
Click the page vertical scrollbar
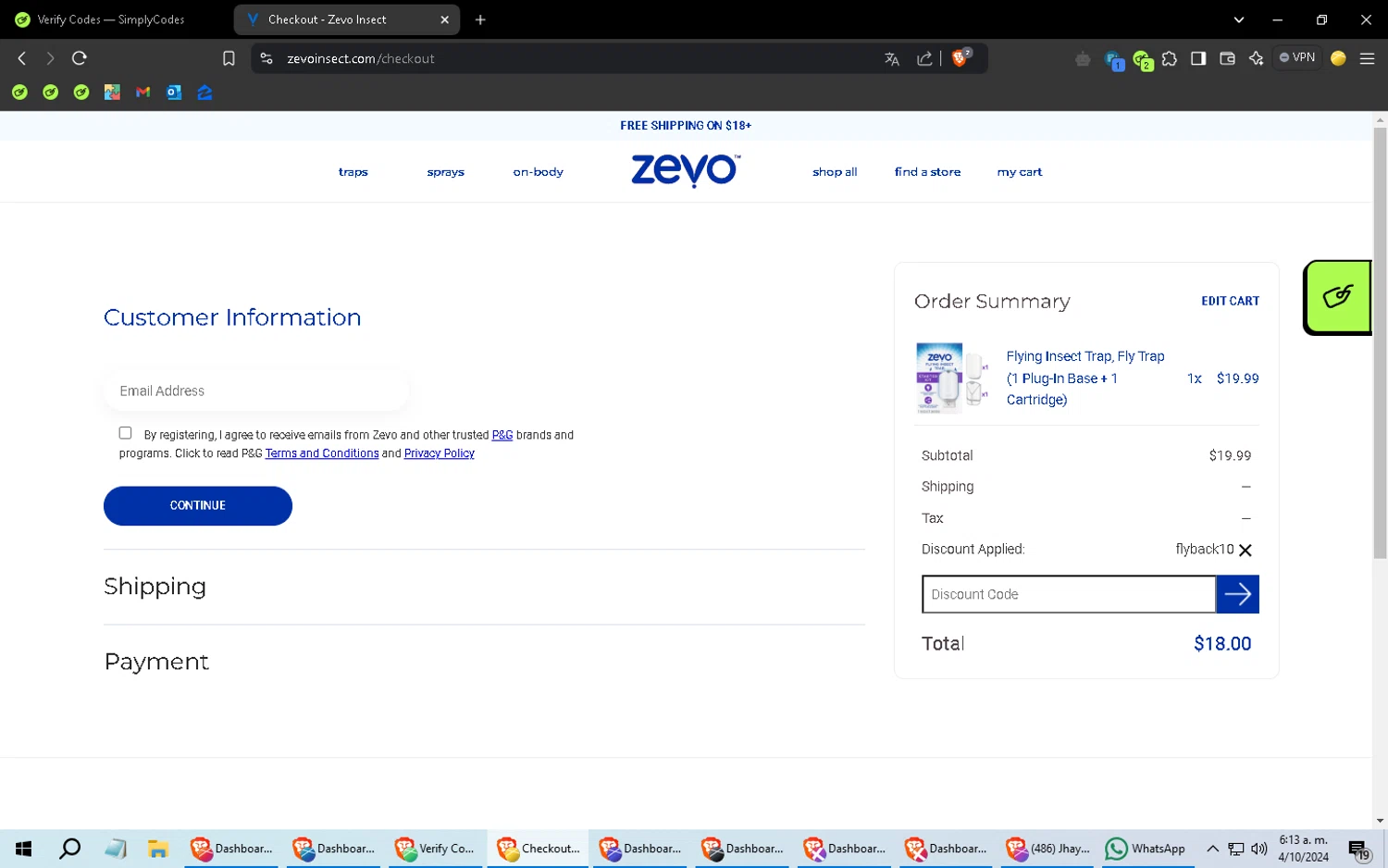click(x=1380, y=342)
